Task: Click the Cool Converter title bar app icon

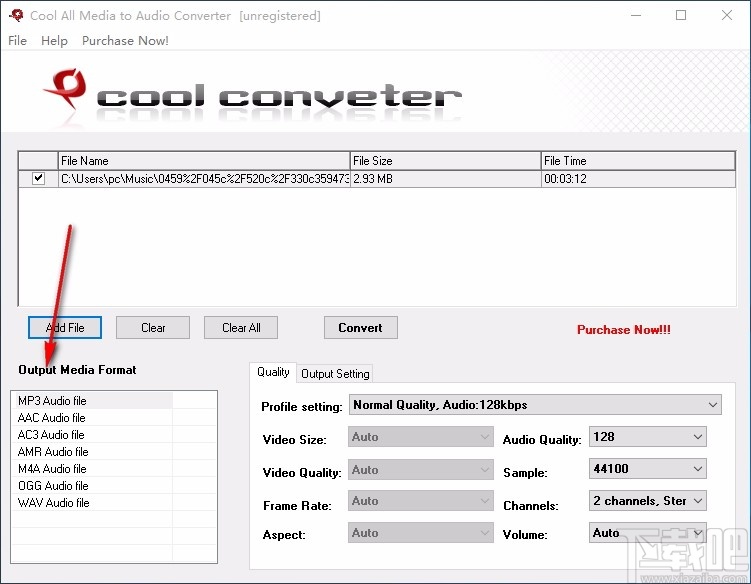Action: click(16, 15)
